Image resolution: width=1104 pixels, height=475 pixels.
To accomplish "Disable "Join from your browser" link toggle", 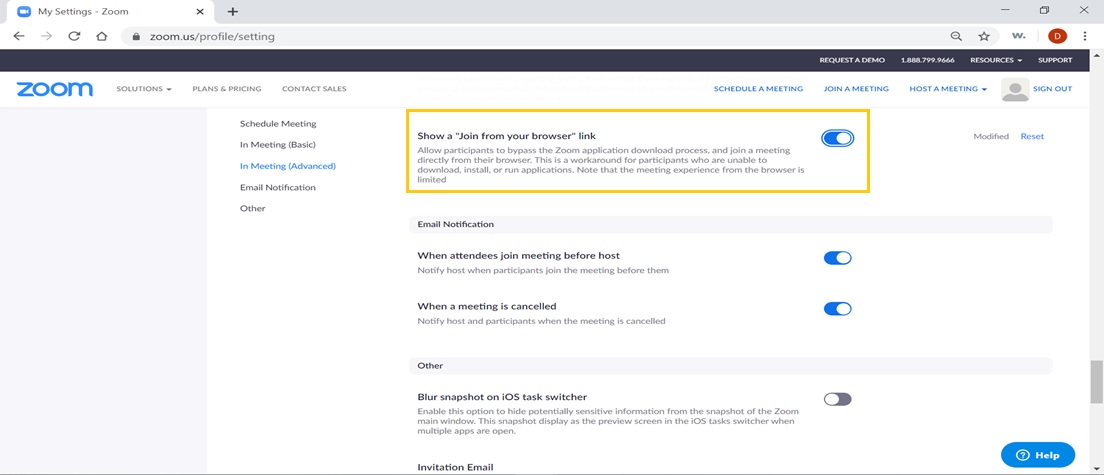I will click(x=837, y=138).
